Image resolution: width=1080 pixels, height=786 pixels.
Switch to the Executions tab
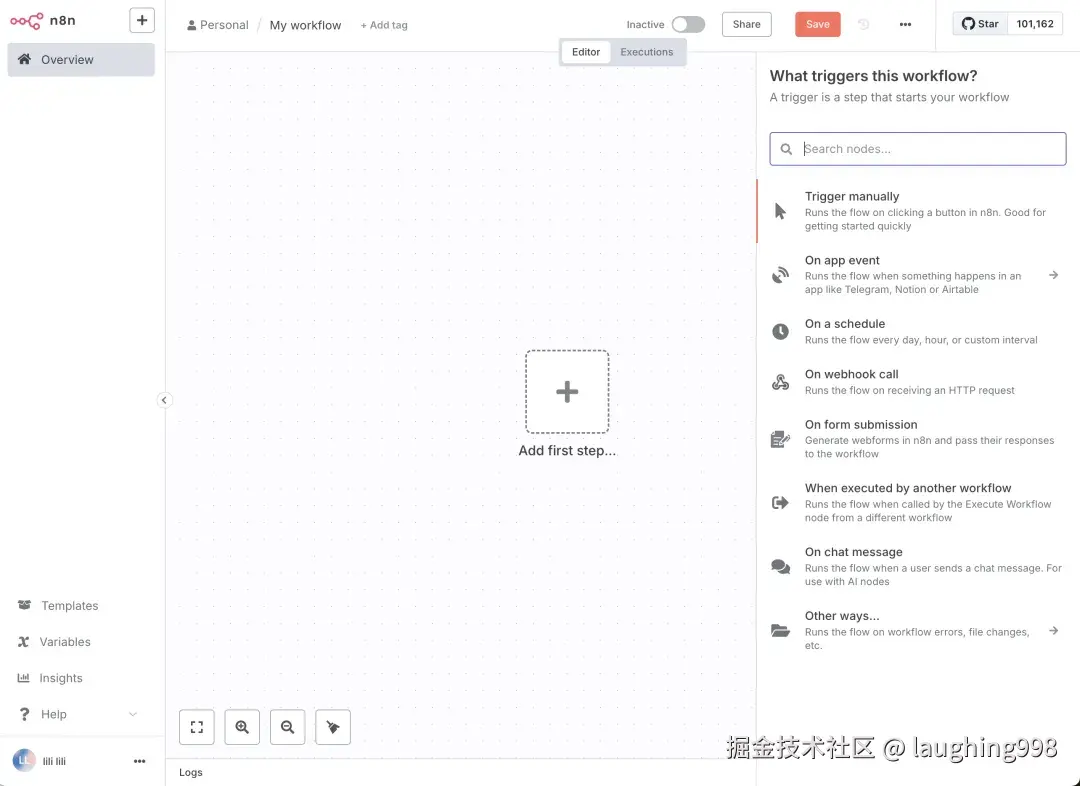[x=646, y=52]
